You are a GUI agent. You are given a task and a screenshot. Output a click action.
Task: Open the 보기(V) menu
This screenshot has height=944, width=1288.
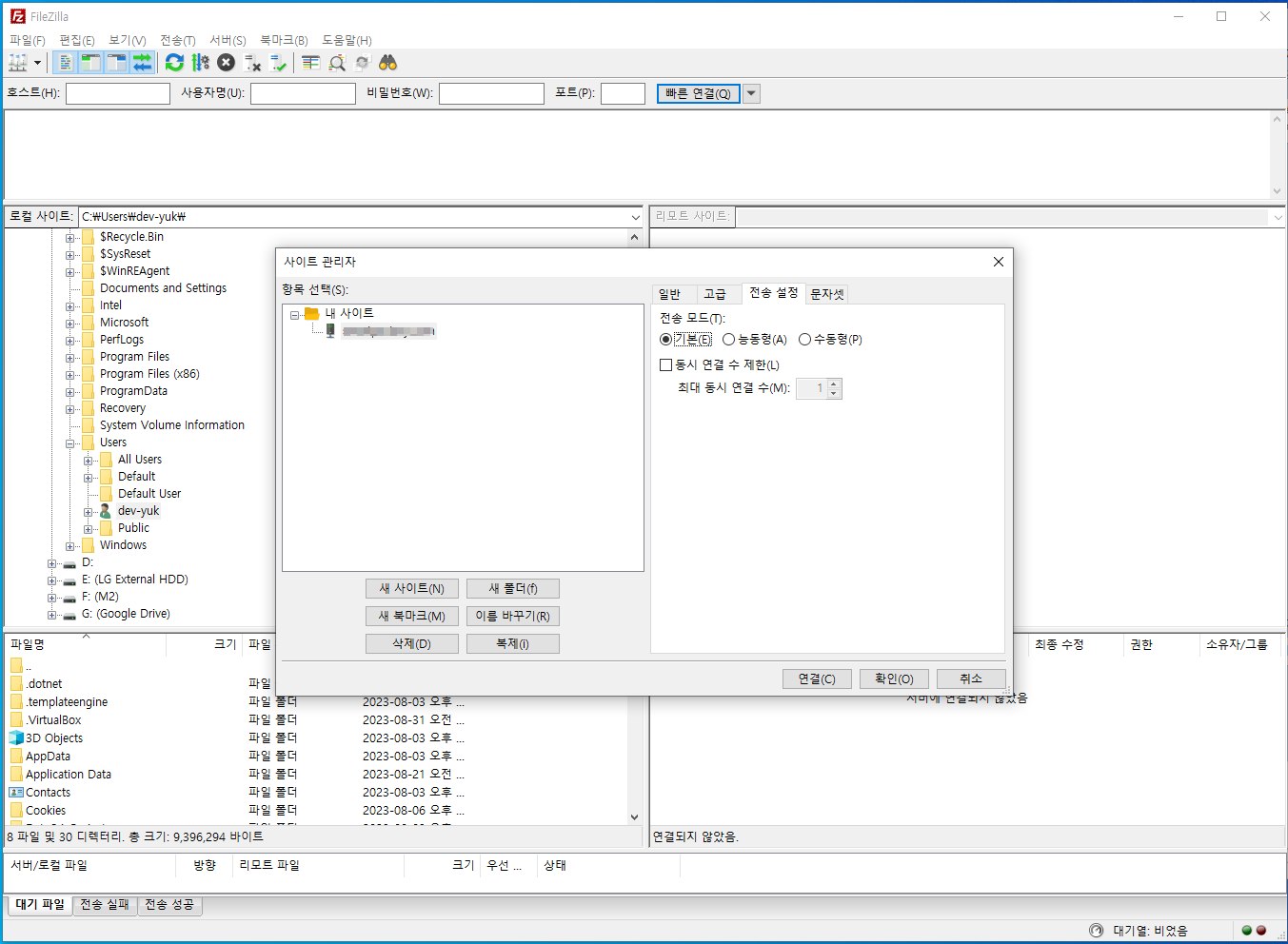click(128, 40)
